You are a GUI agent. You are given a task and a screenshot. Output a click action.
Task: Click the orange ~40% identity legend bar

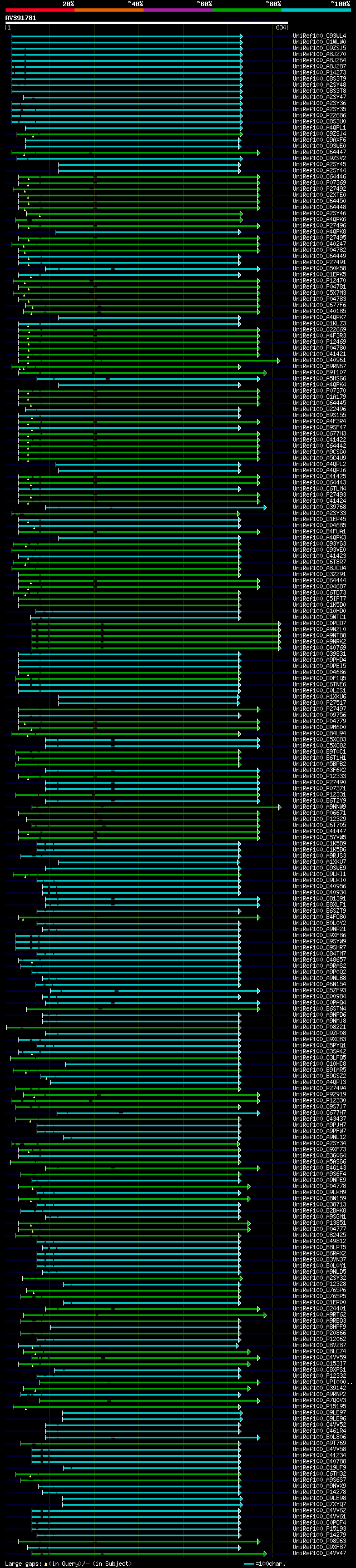109,11
